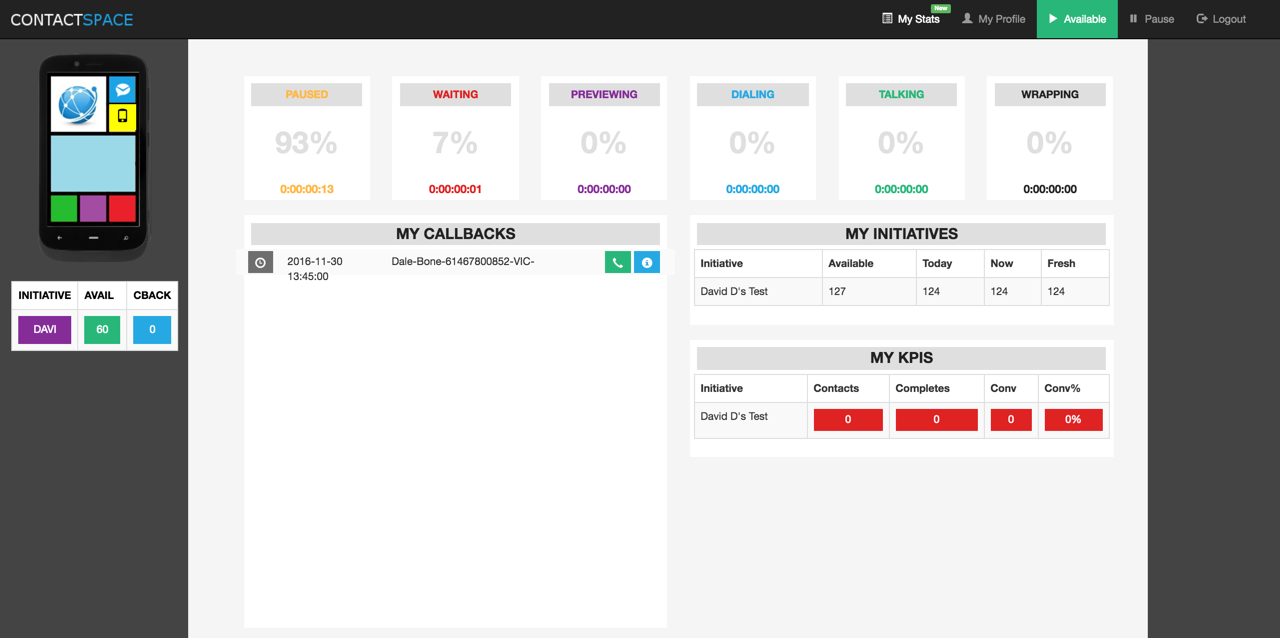Click the DIALING status card header
The width and height of the screenshot is (1280, 638).
(x=753, y=94)
